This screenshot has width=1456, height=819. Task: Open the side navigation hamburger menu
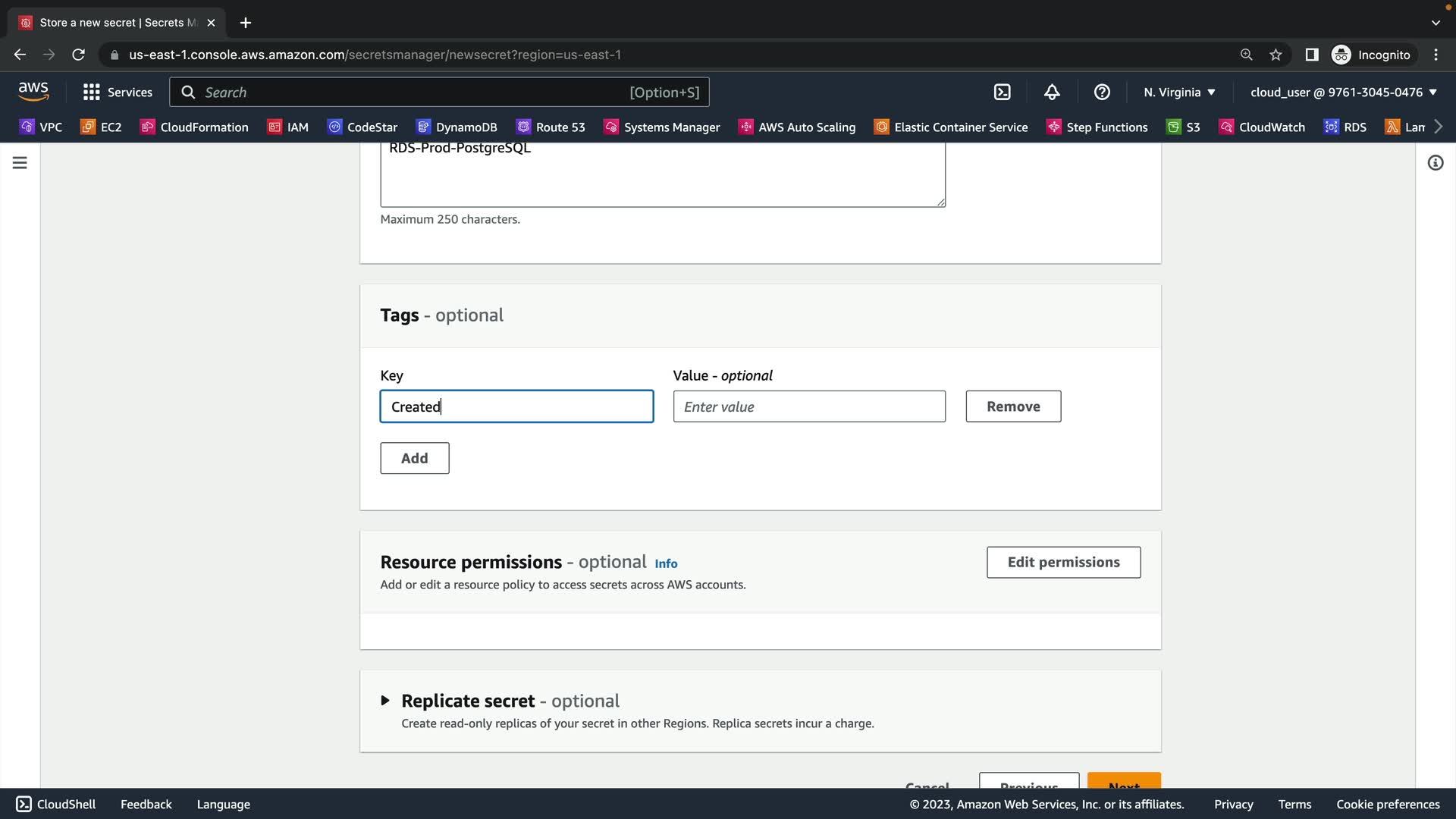[x=20, y=163]
